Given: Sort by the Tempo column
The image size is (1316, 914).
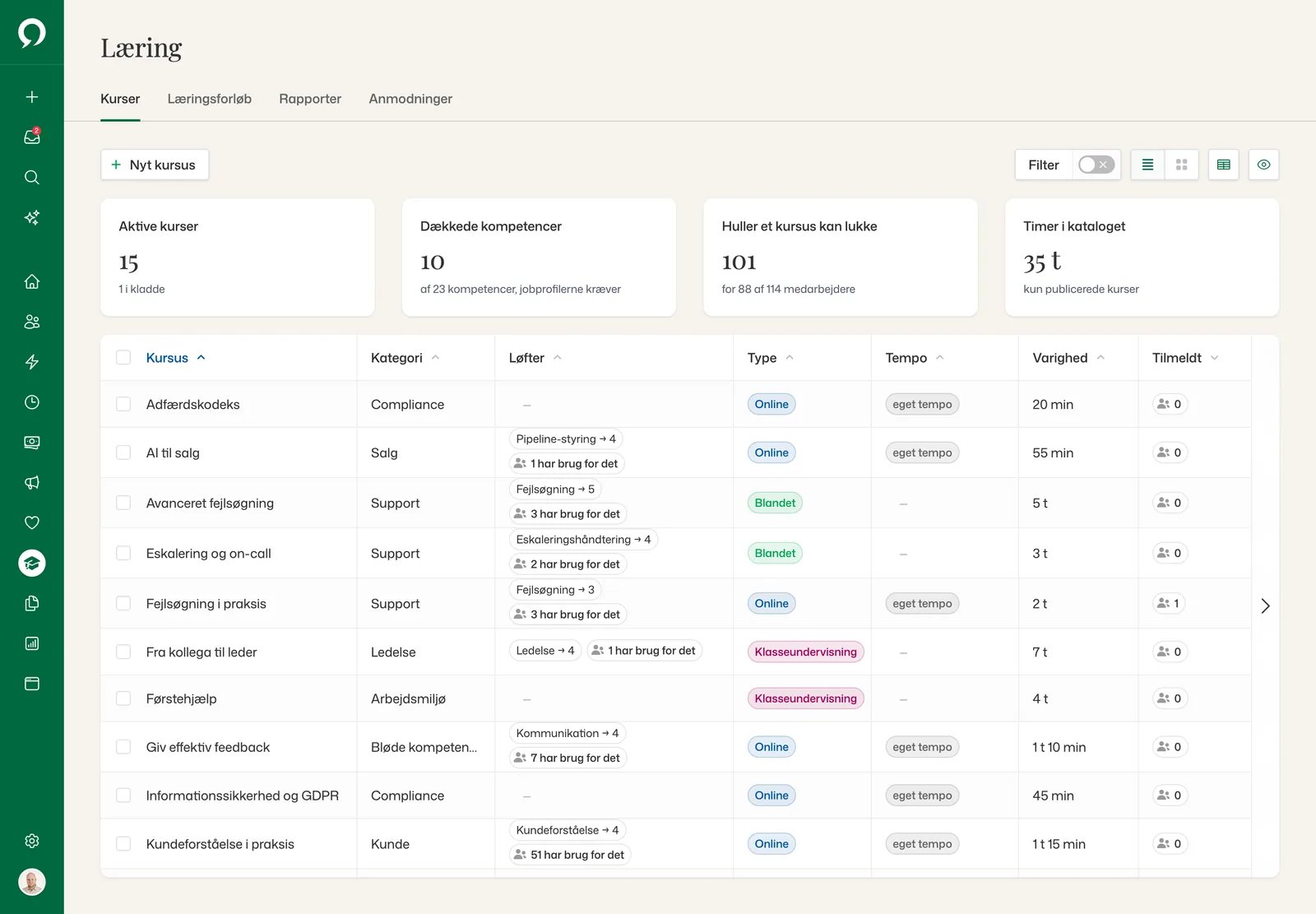Looking at the screenshot, I should coord(915,358).
